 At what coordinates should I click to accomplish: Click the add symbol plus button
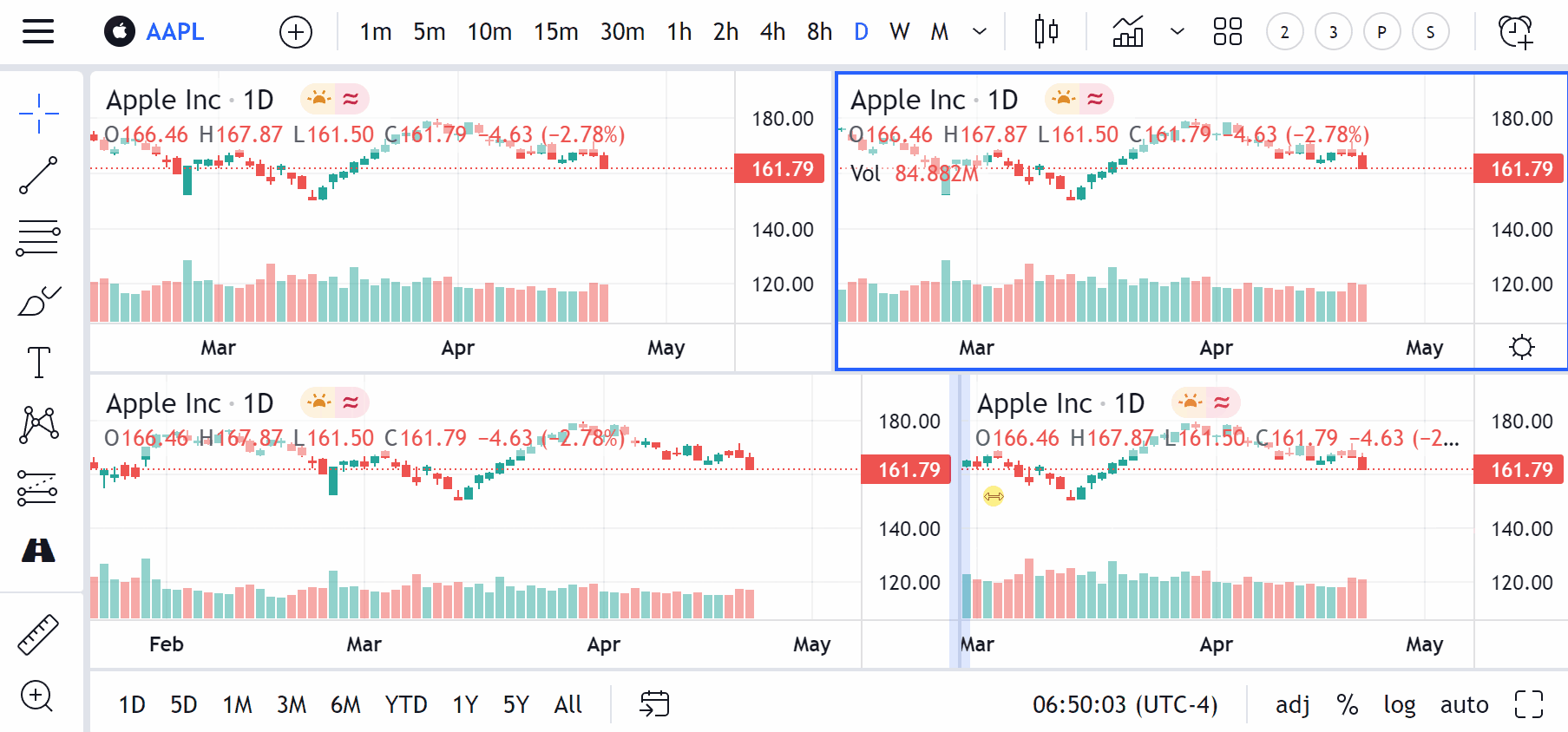click(296, 32)
